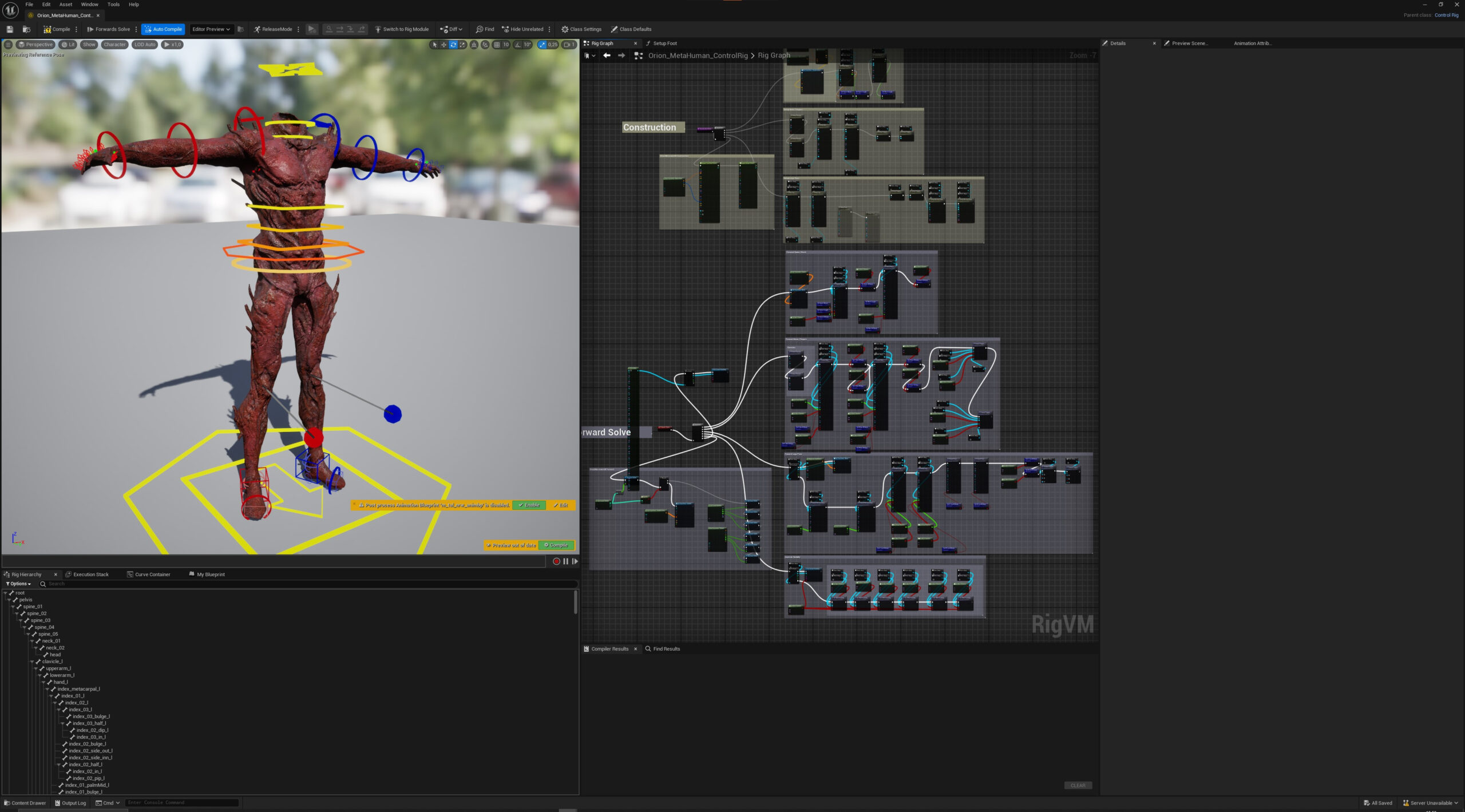Open the x1,0 playback speed menu
Viewport: 1465px width, 812px height.
173,45
